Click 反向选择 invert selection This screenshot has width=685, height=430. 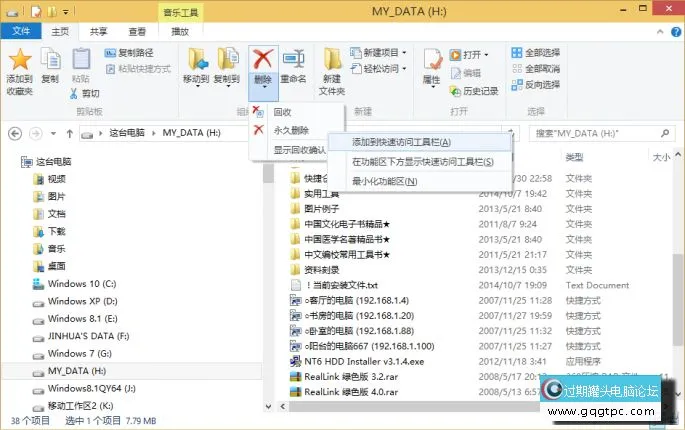536,84
